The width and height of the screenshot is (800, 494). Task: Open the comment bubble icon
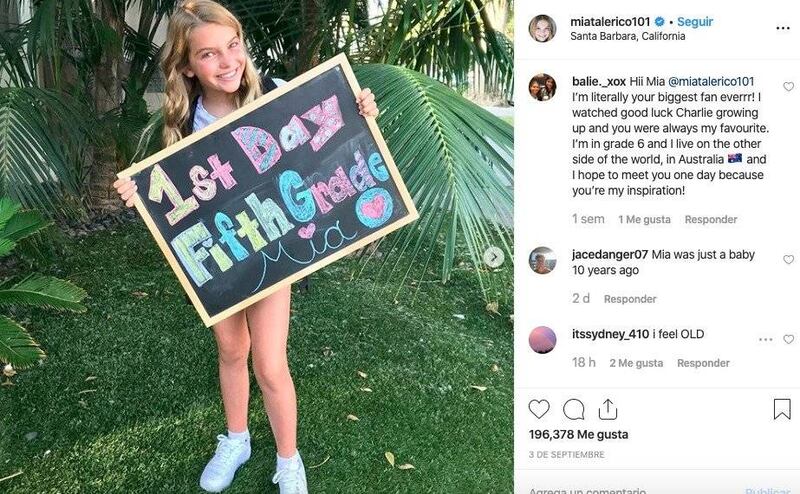[x=573, y=409]
